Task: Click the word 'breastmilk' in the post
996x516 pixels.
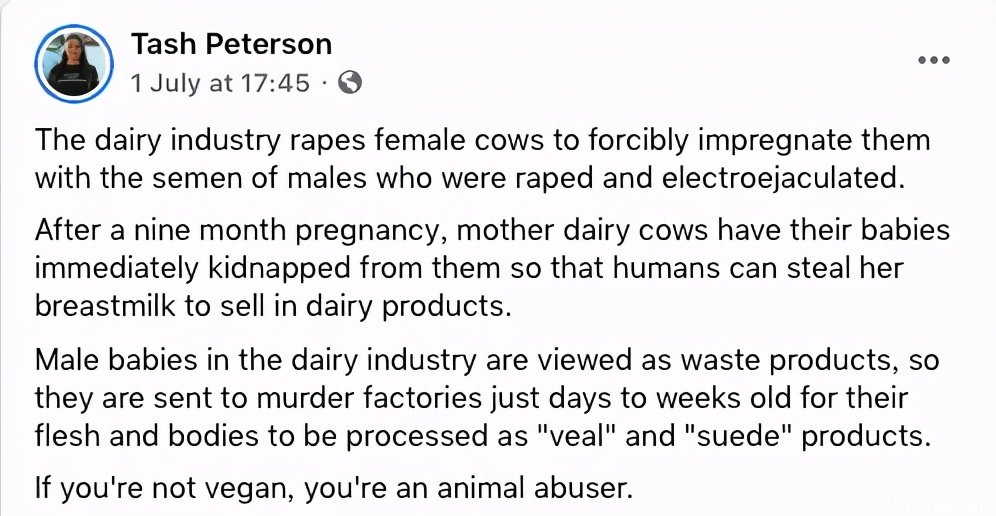Action: (x=105, y=306)
